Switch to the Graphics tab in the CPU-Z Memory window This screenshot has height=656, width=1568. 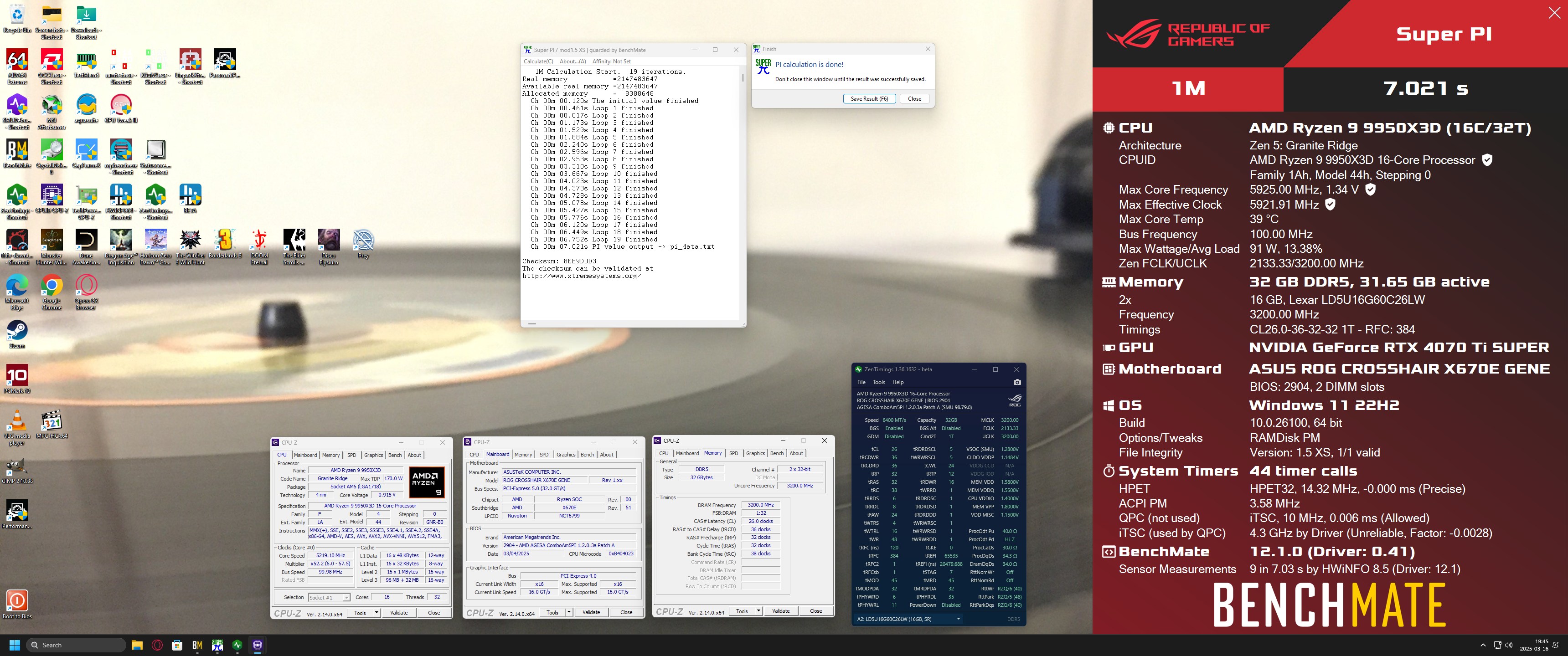click(x=755, y=453)
